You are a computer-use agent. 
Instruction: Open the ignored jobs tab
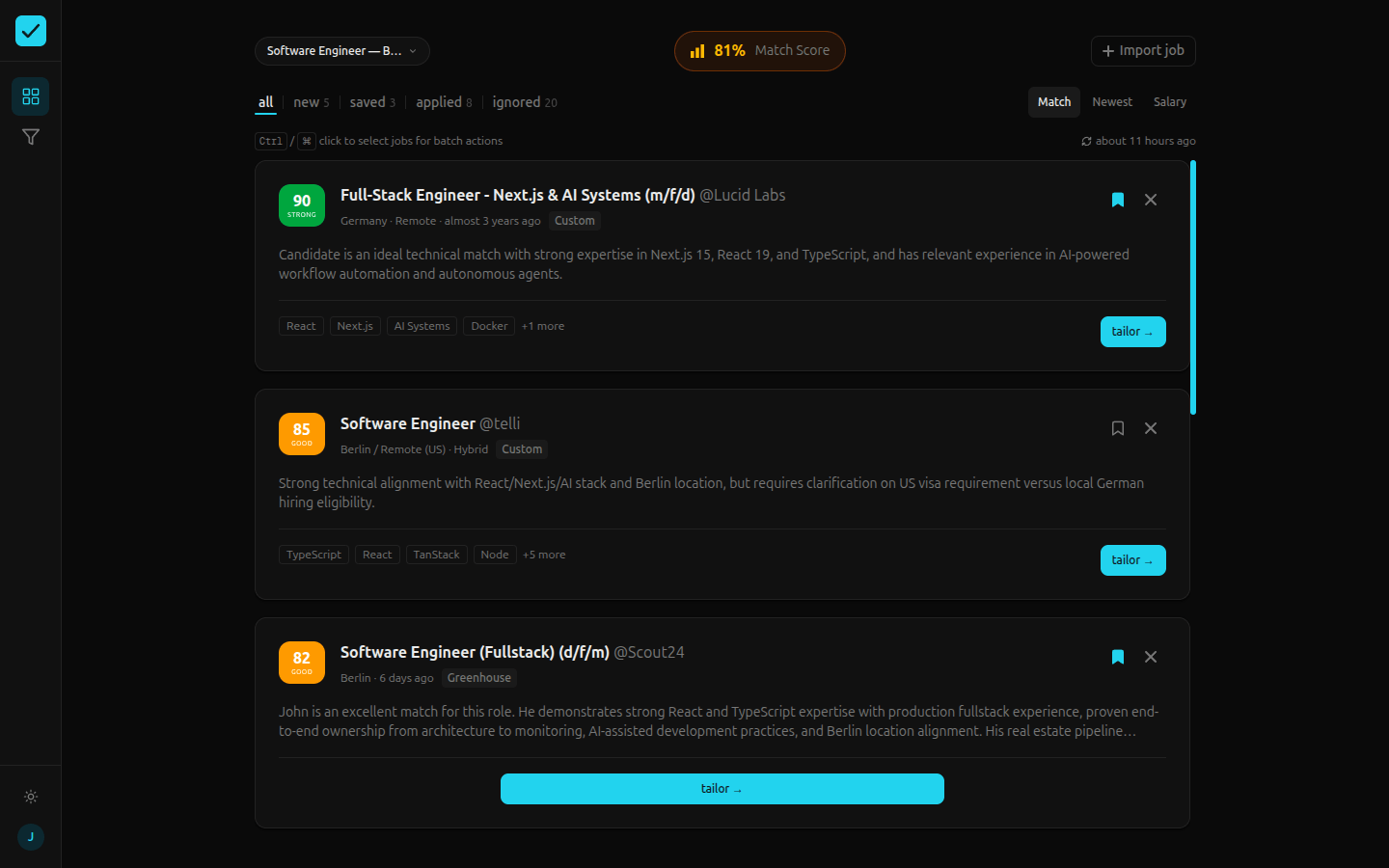518,101
